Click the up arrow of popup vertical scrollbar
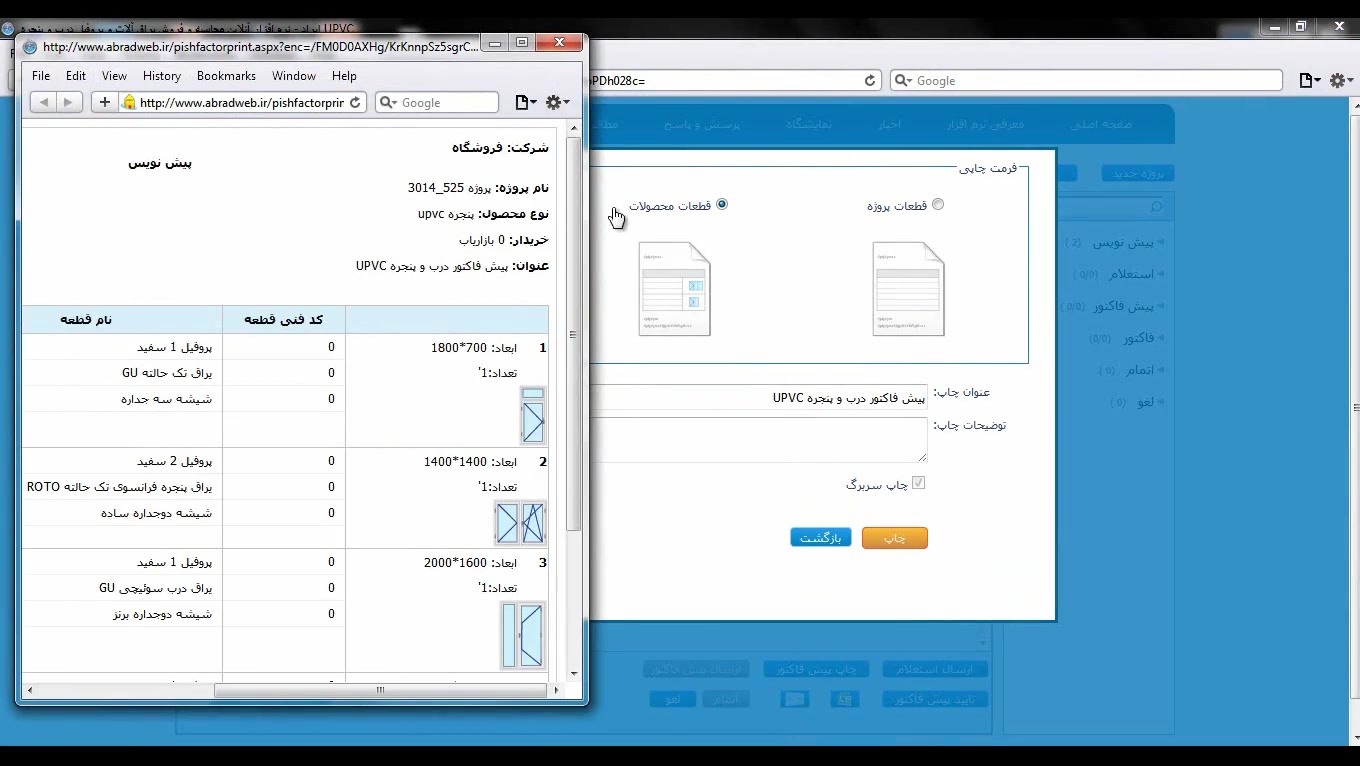The height and width of the screenshot is (766, 1360). tap(574, 128)
